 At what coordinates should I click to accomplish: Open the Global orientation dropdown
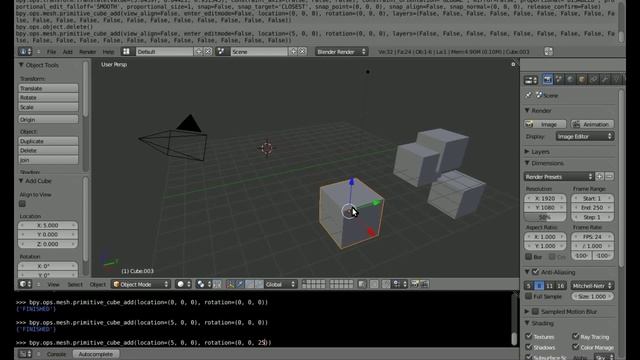pyautogui.click(x=280, y=284)
